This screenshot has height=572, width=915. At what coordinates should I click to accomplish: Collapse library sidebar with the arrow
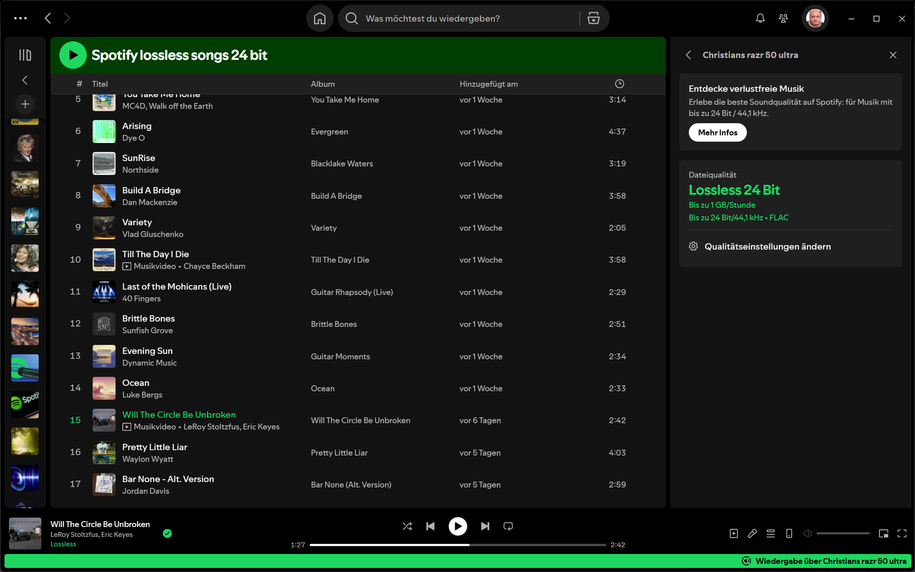click(25, 80)
